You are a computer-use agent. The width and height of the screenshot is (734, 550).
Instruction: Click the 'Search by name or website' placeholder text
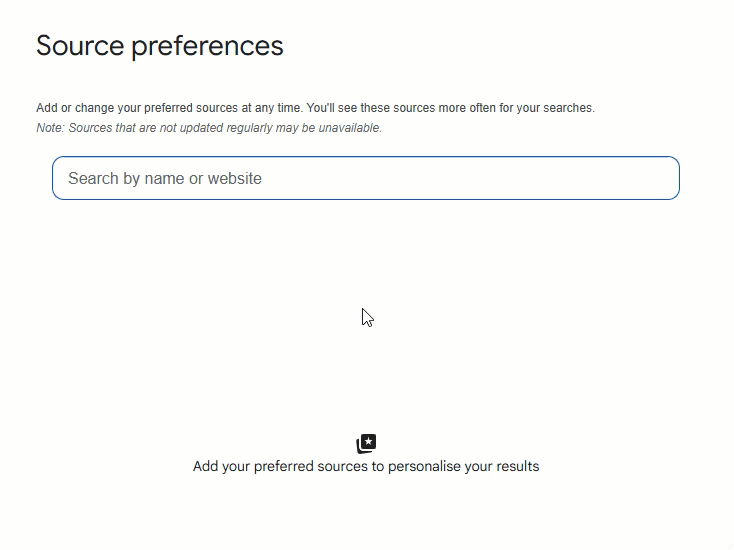pos(165,179)
